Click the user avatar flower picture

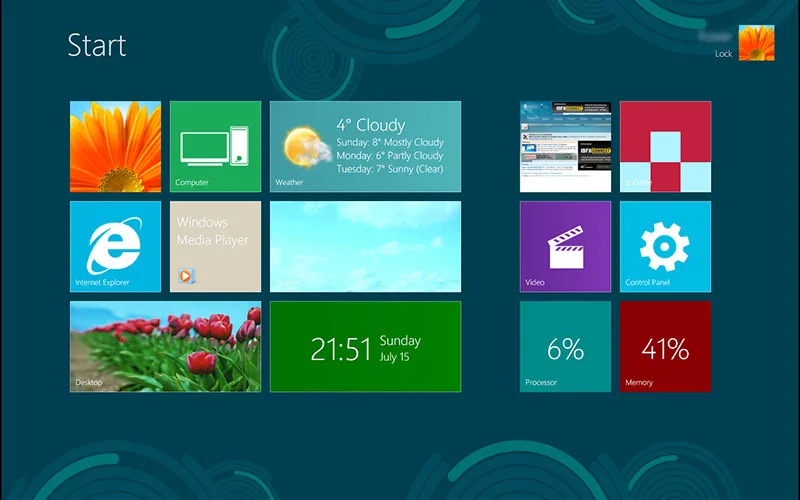[x=757, y=43]
